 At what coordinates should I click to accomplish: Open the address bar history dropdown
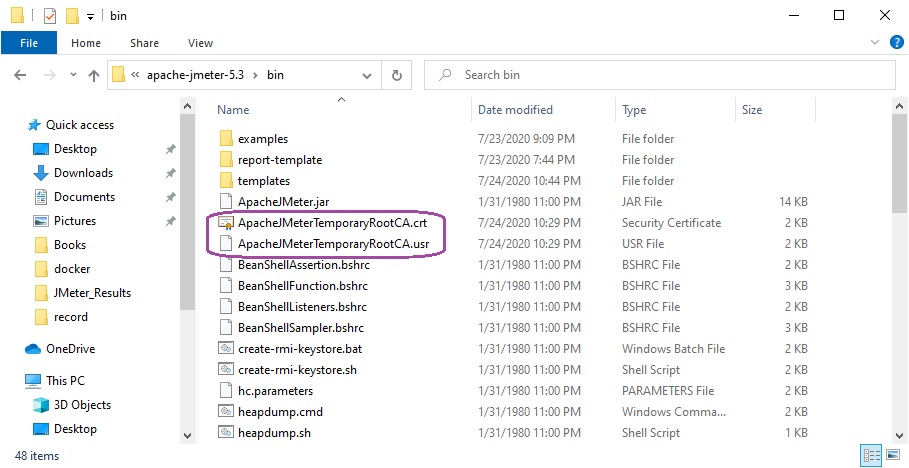click(x=367, y=75)
